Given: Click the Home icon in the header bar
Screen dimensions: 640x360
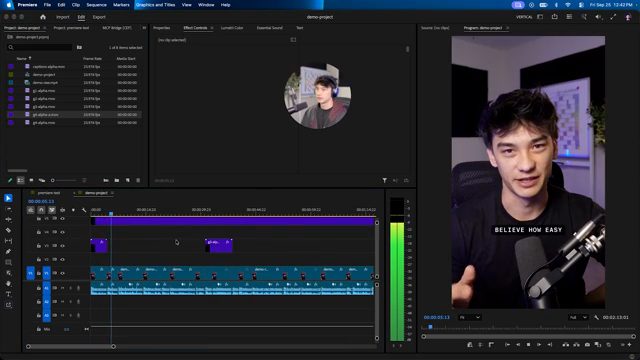Looking at the screenshot, I should (43, 17).
